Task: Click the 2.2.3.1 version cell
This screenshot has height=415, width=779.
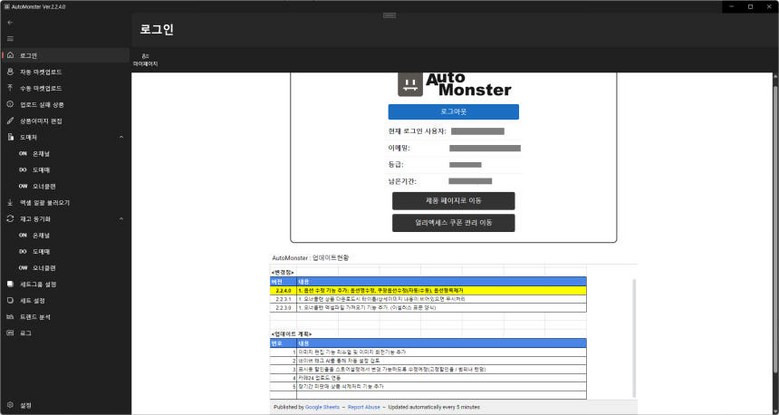Action: 283,299
